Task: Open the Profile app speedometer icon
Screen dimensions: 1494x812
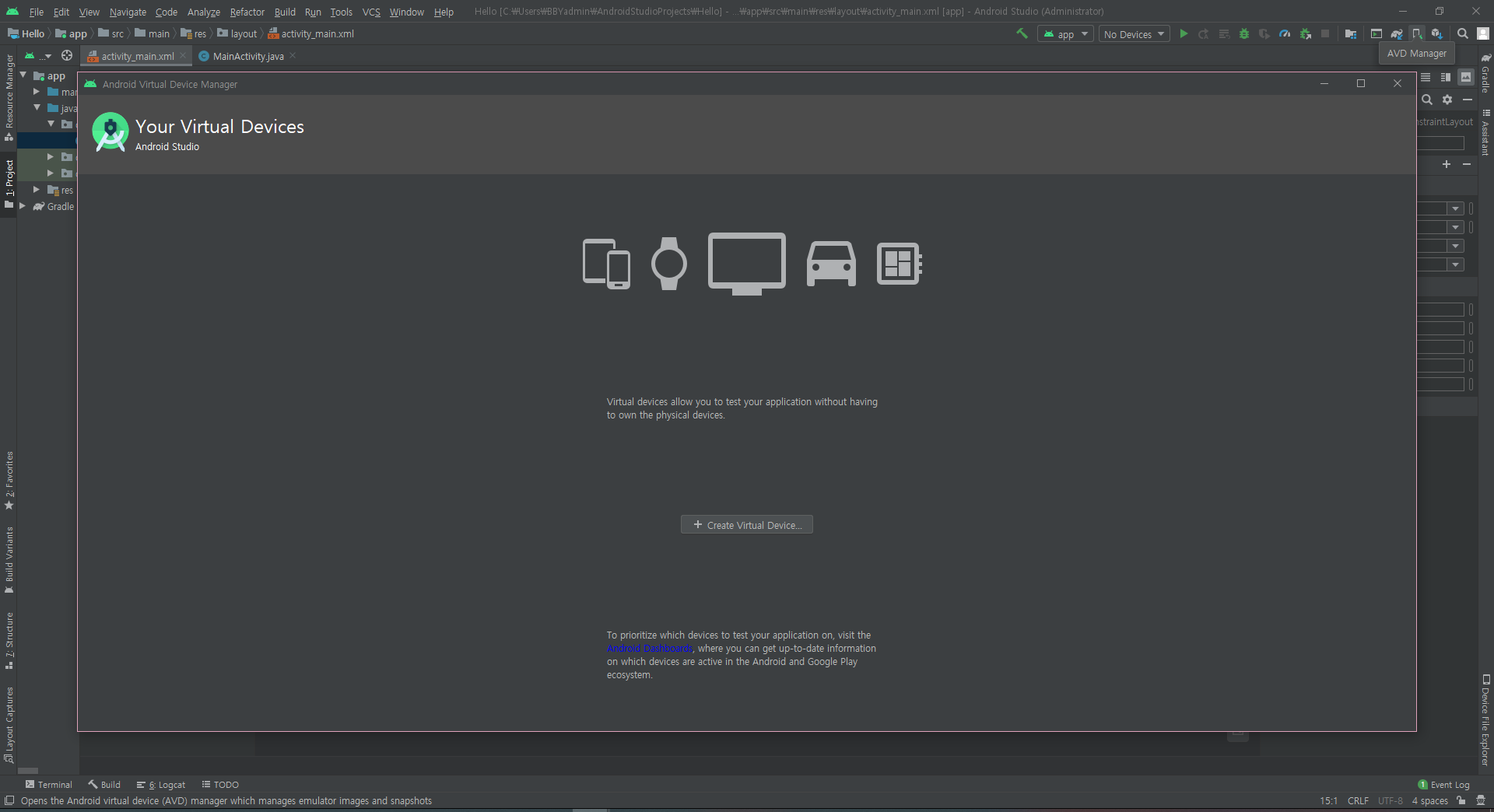Action: [x=1285, y=33]
